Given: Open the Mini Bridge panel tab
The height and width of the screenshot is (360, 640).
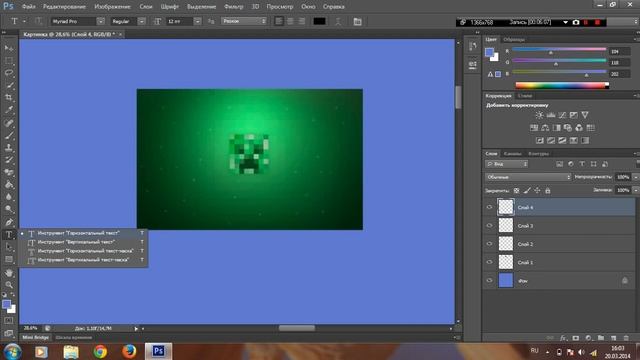Looking at the screenshot, I should click(x=36, y=338).
